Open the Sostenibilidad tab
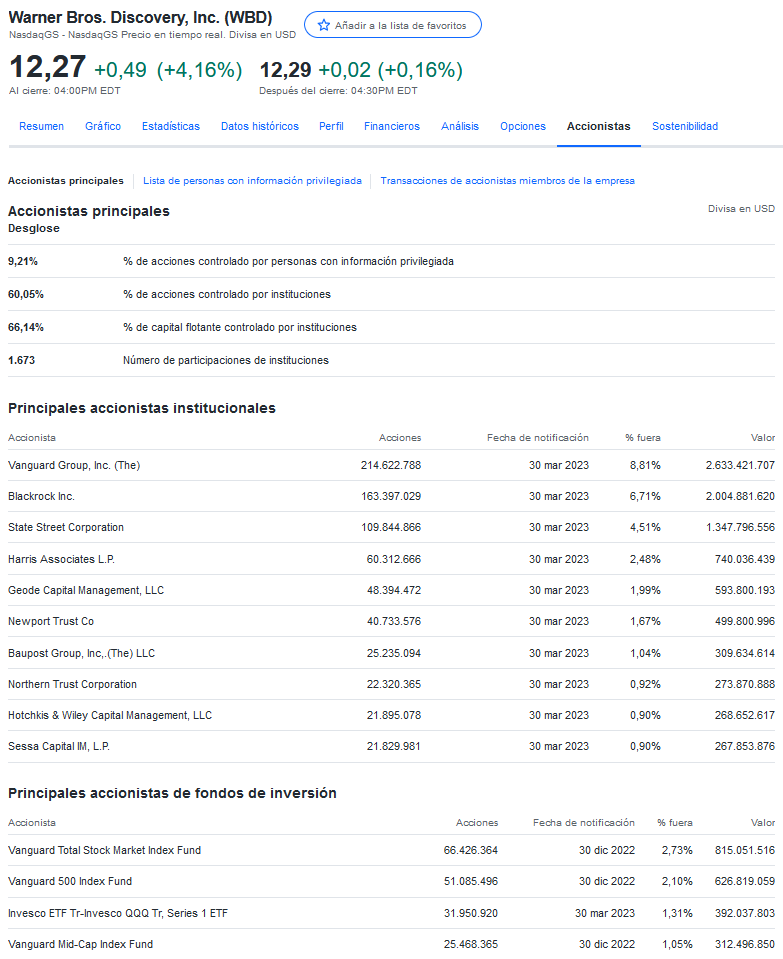 pos(685,126)
